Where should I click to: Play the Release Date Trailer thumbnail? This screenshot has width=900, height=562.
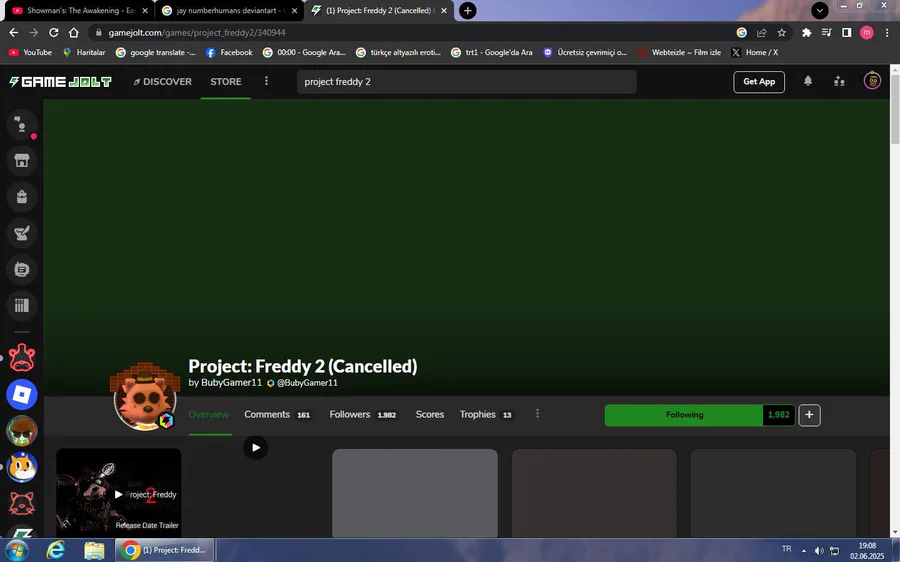[x=119, y=493]
